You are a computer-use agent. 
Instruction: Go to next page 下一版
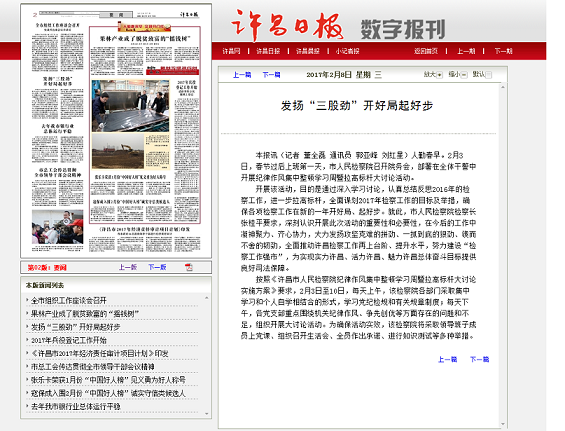tap(157, 267)
